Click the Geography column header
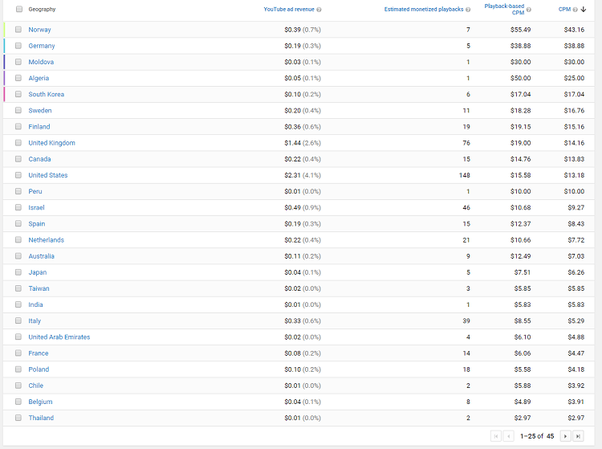Viewport: 602px width, 449px height. (x=42, y=9)
